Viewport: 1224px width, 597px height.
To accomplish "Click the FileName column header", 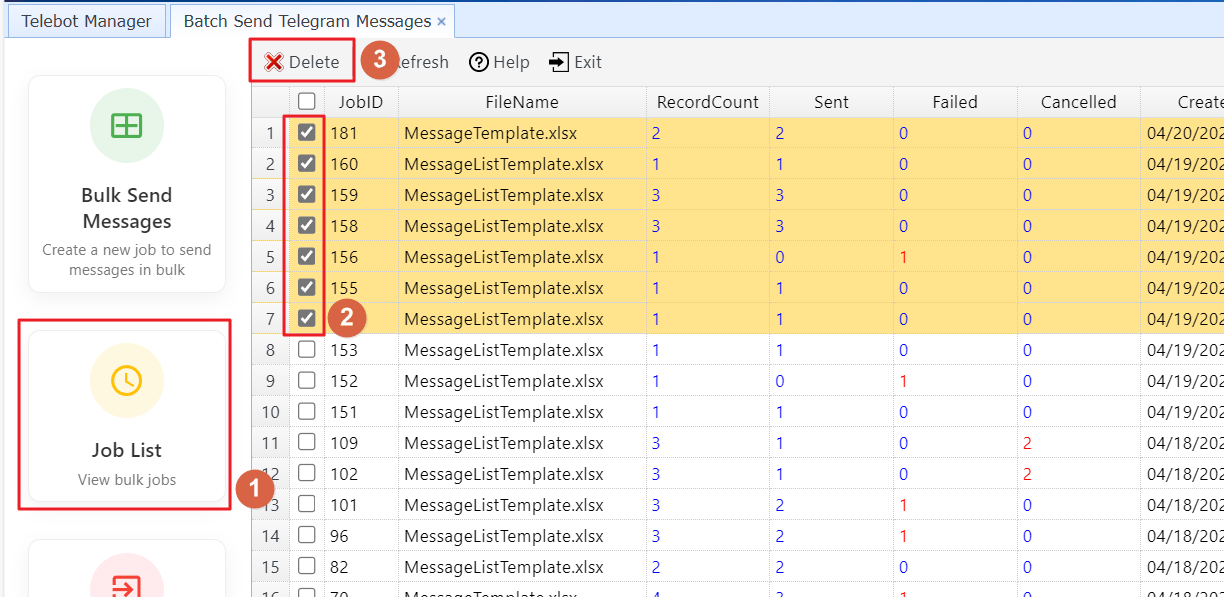I will click(521, 102).
